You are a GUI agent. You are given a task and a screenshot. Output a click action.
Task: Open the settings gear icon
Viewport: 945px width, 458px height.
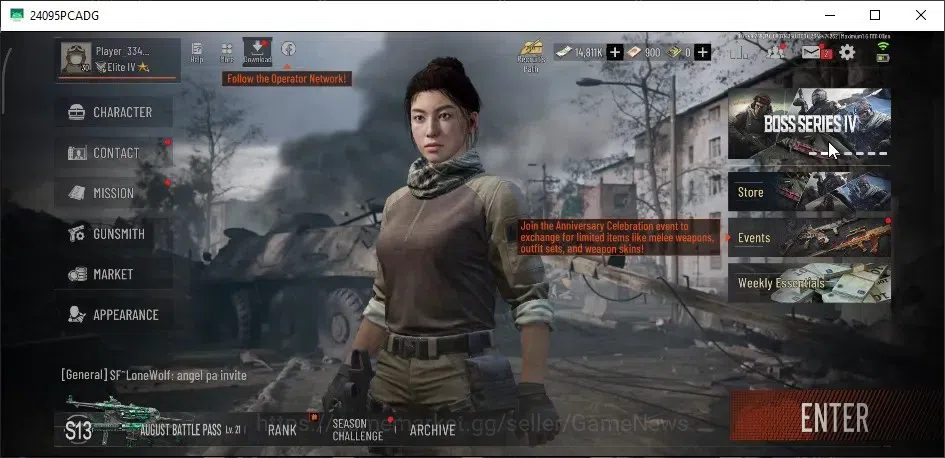click(x=847, y=52)
